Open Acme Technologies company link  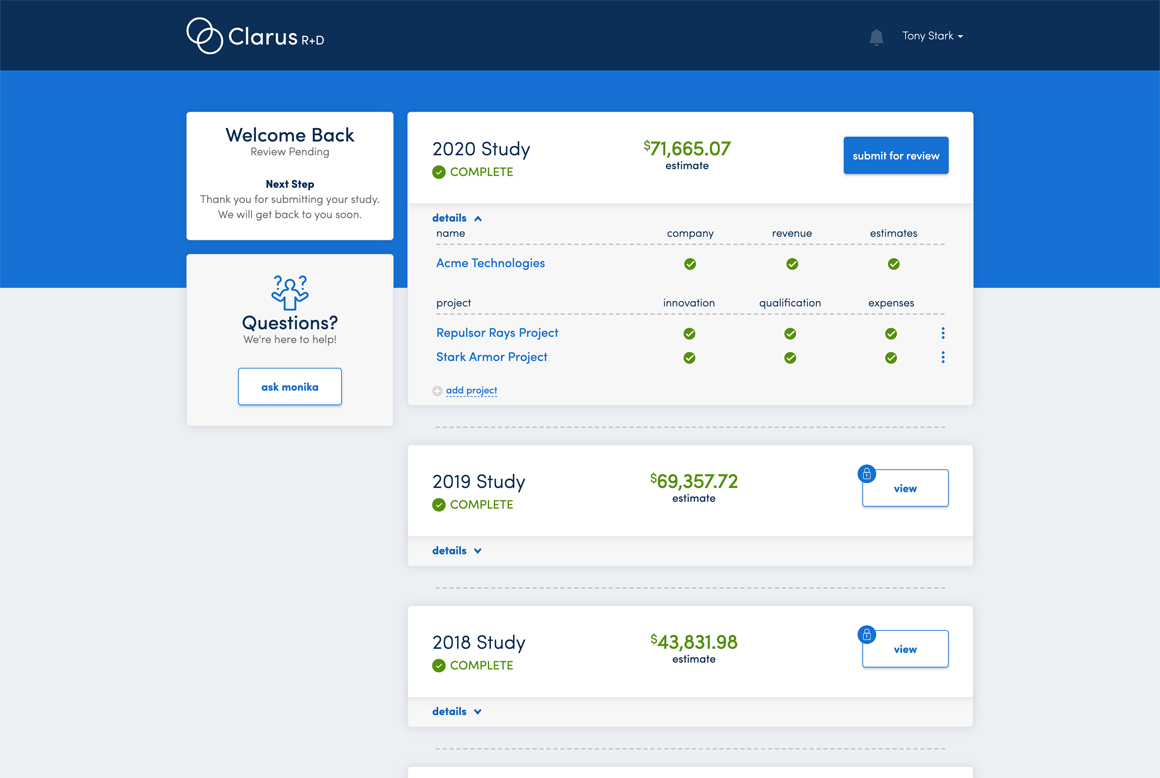(x=490, y=263)
